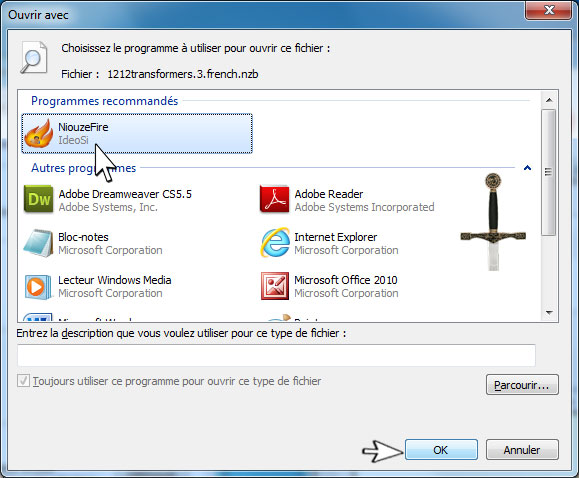This screenshot has width=579, height=478.
Task: Choose the Adobe Dreamweaver CS5.5 icon
Action: [x=38, y=199]
